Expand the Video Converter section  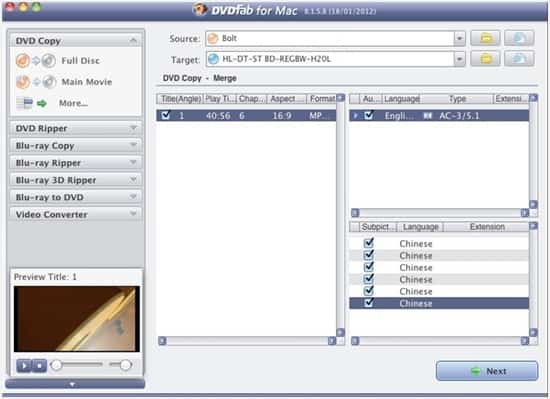(x=133, y=214)
